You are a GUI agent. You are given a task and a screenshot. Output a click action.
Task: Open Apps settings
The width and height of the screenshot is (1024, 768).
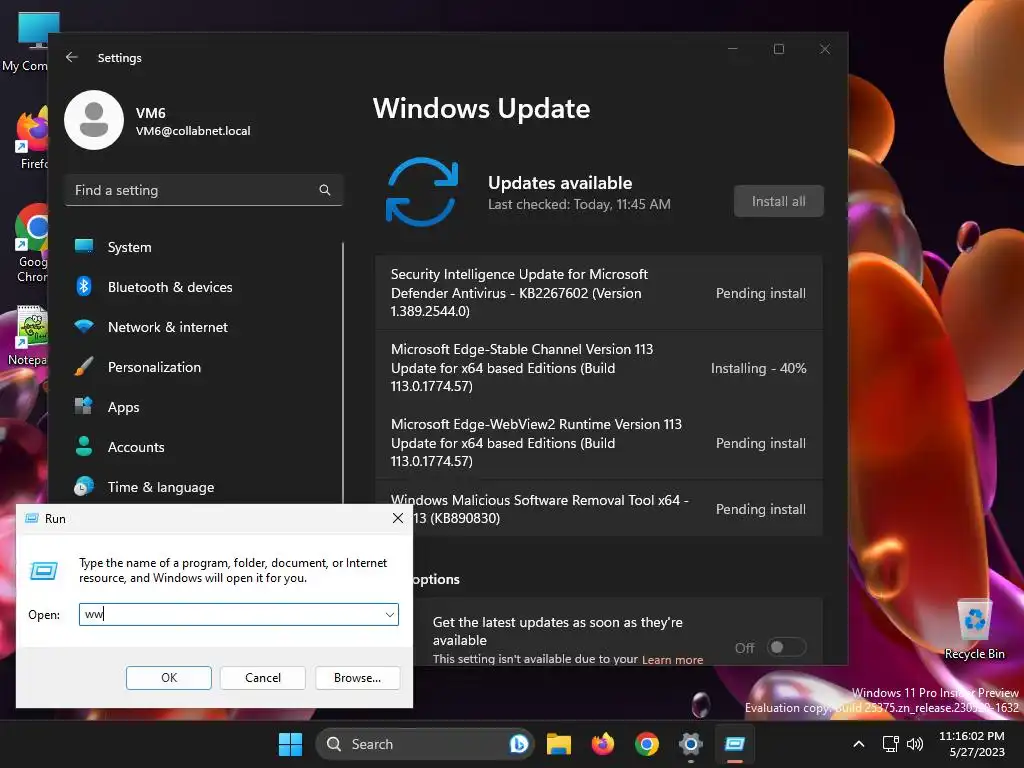205,407
